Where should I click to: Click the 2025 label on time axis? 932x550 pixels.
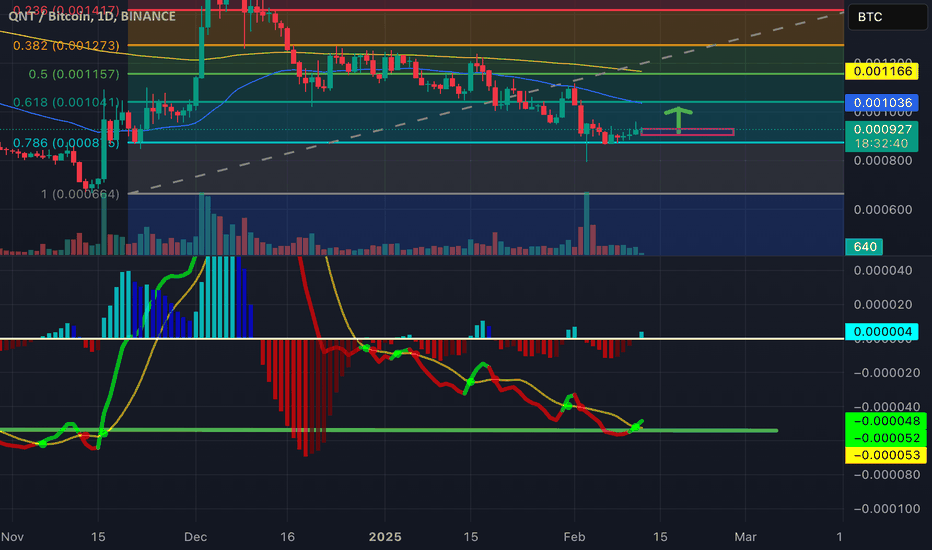[x=385, y=537]
